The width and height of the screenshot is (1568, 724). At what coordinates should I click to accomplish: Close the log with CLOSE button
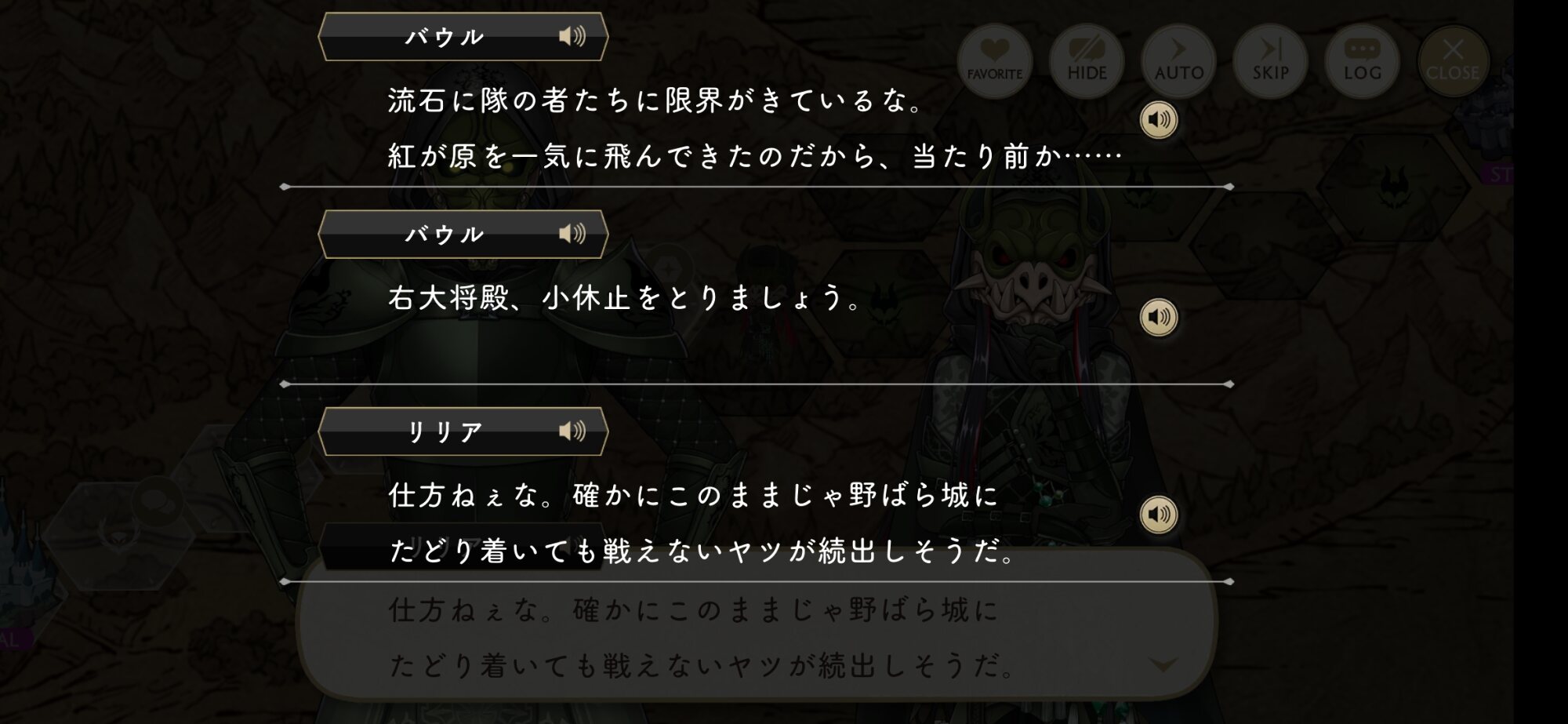[x=1453, y=60]
